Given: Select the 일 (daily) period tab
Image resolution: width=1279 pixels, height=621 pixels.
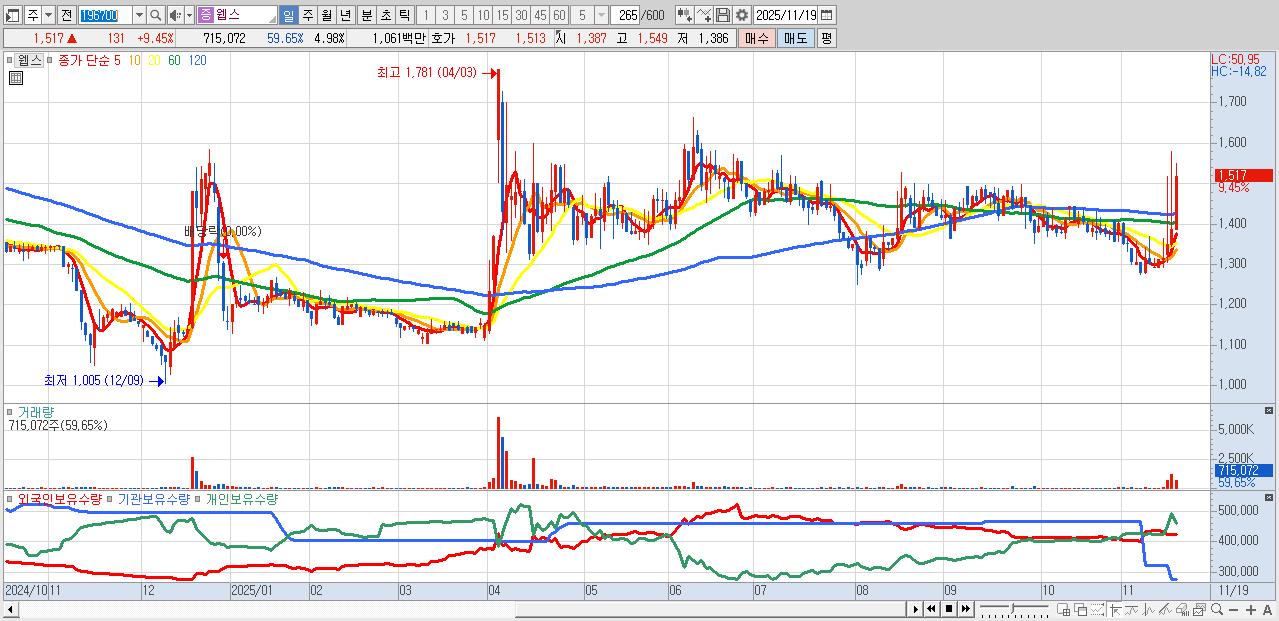Looking at the screenshot, I should pos(288,15).
